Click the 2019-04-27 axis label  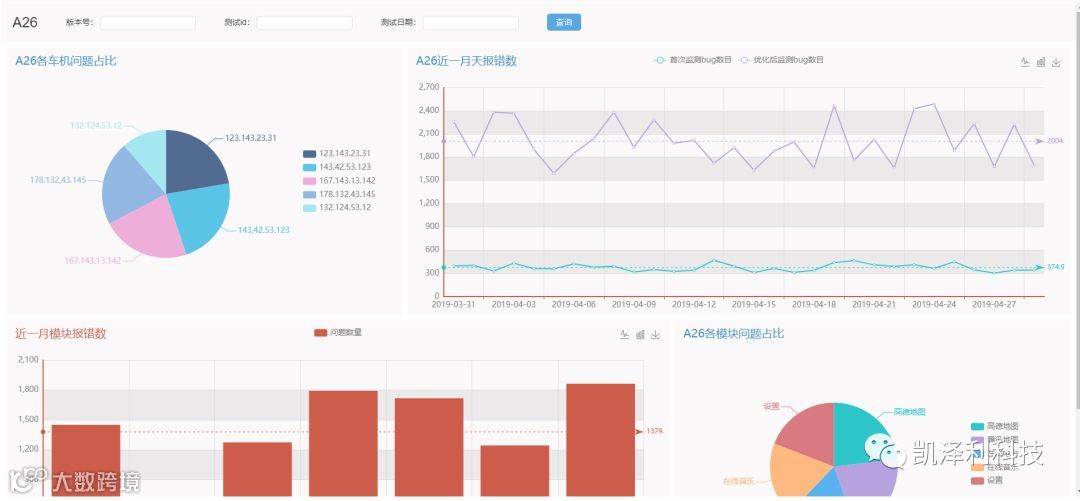coord(994,304)
